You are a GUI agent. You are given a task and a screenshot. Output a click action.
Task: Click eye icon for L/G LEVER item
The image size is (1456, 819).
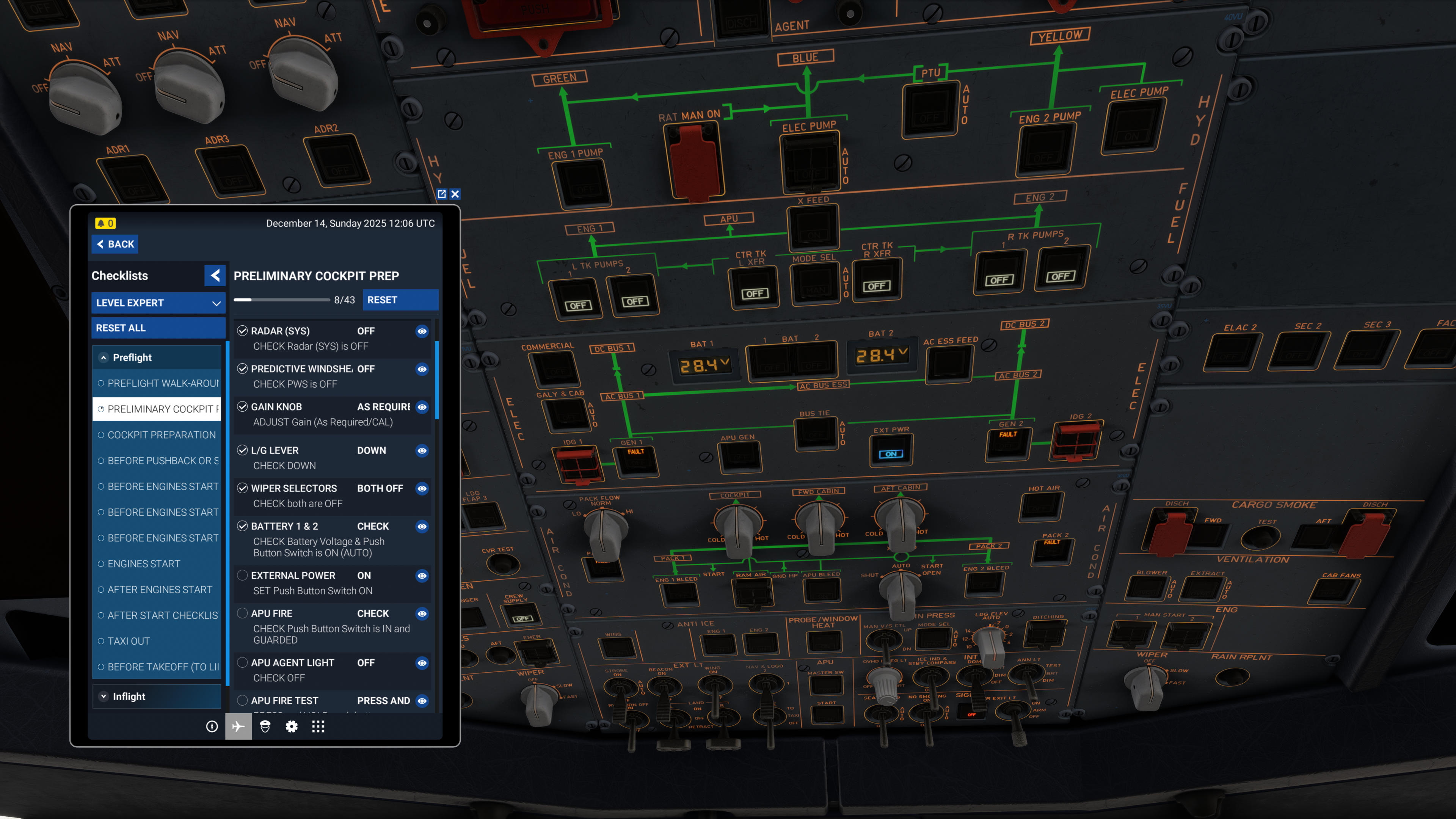tap(422, 450)
